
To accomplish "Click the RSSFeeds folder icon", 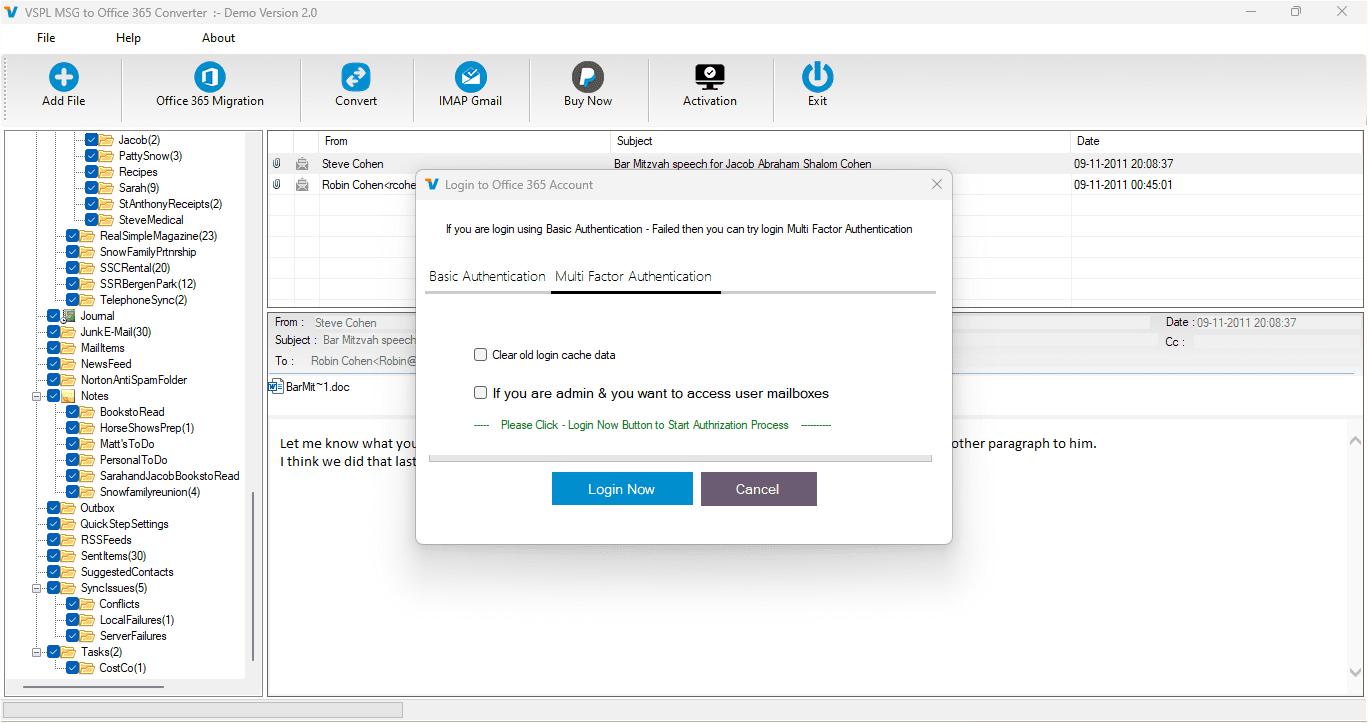I will point(69,540).
